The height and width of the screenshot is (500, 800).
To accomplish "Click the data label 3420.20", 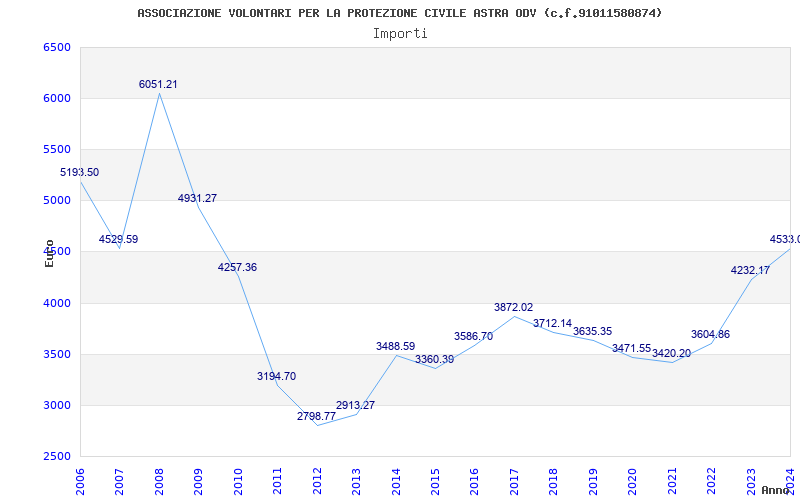I will pyautogui.click(x=671, y=354).
